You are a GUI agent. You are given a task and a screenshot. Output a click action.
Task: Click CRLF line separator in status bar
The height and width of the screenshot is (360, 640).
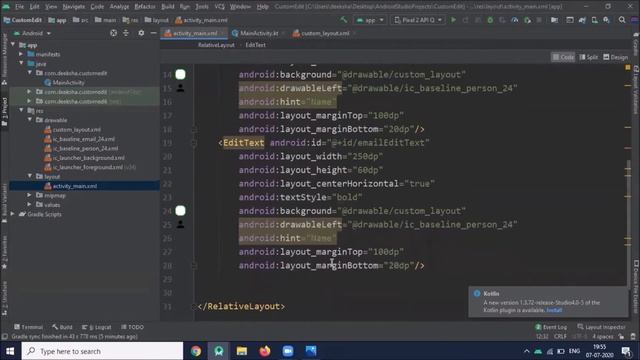point(560,336)
